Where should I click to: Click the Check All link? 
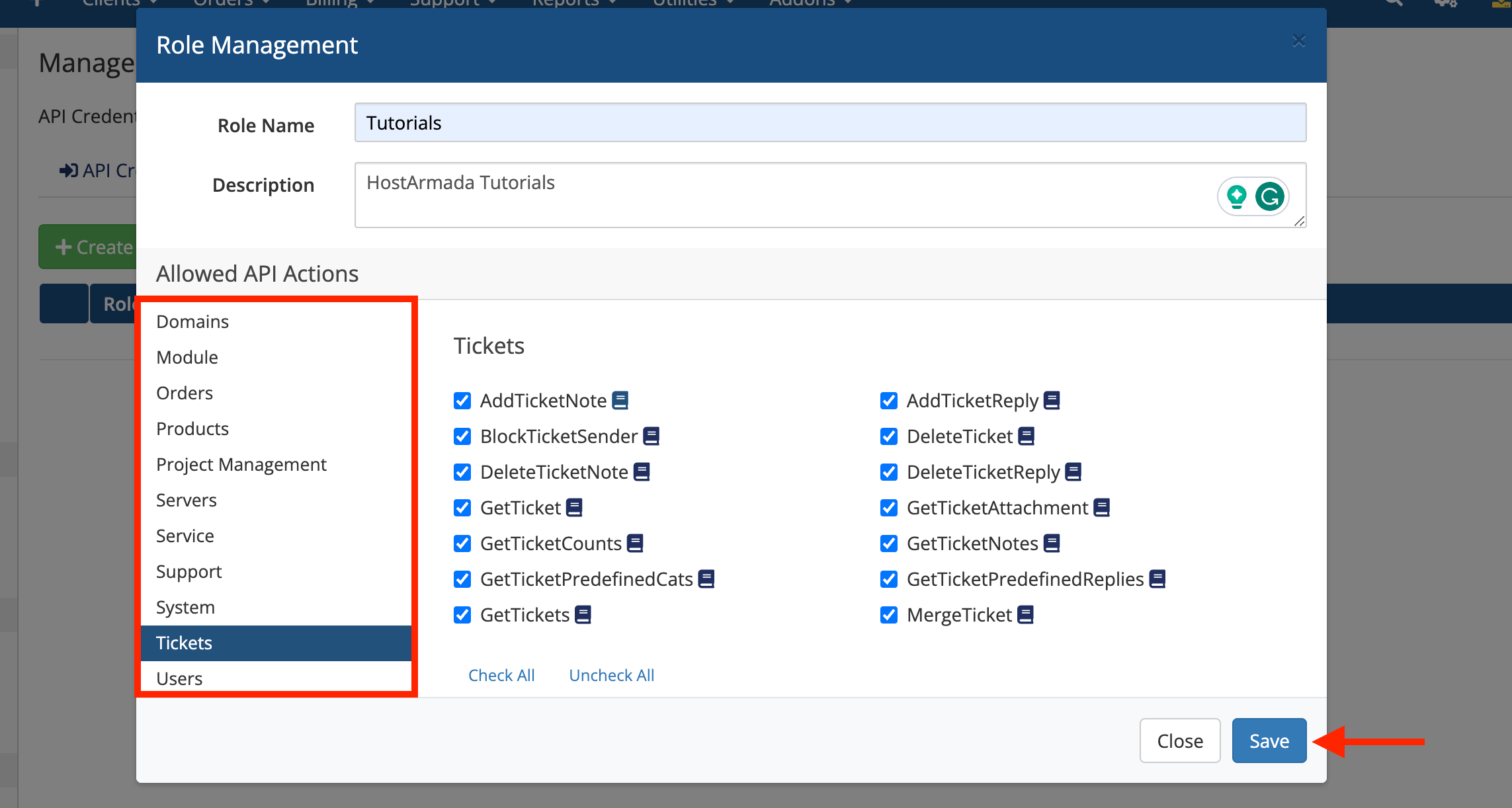coord(501,675)
